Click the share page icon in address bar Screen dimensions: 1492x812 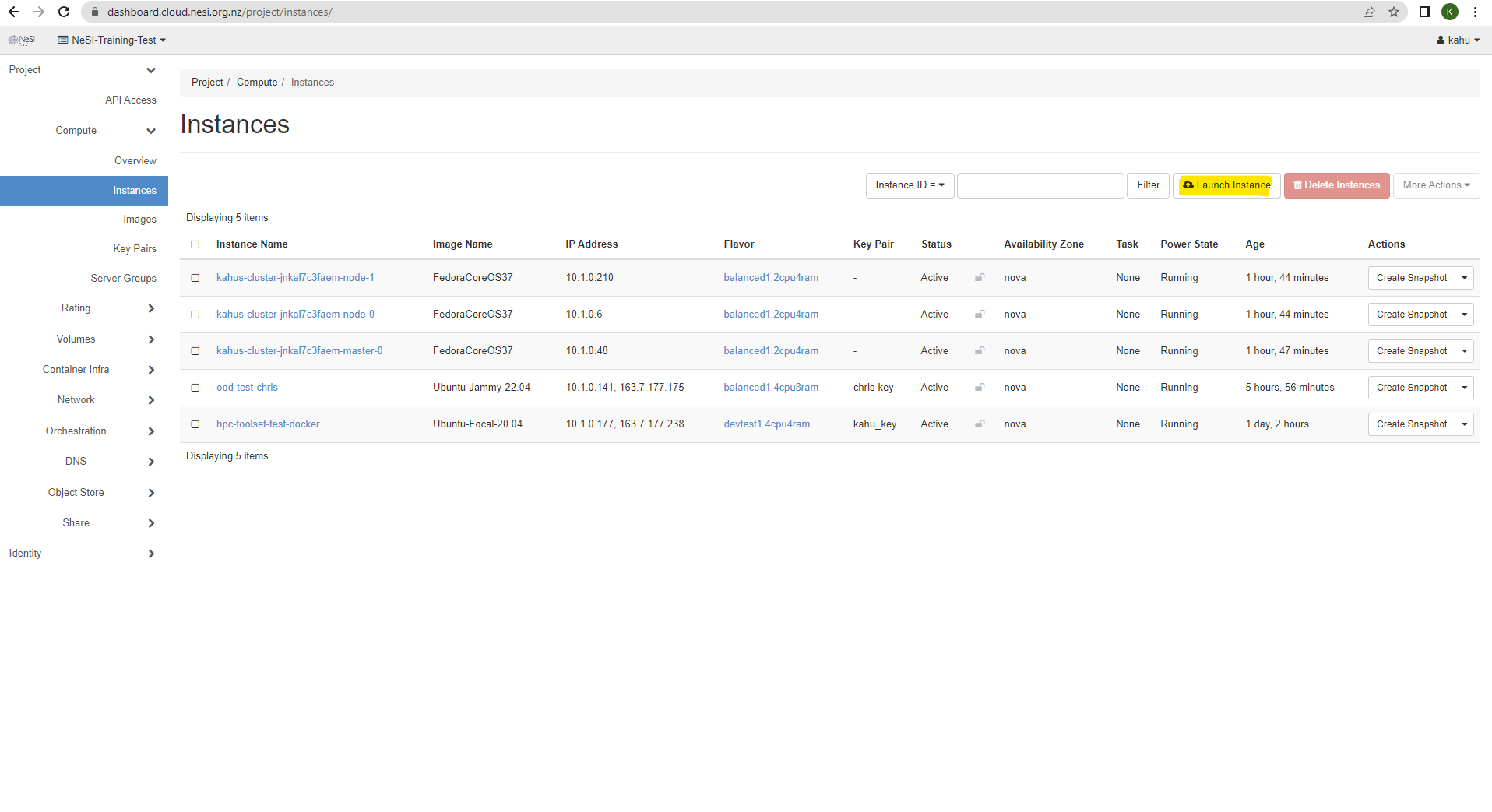(x=1369, y=12)
